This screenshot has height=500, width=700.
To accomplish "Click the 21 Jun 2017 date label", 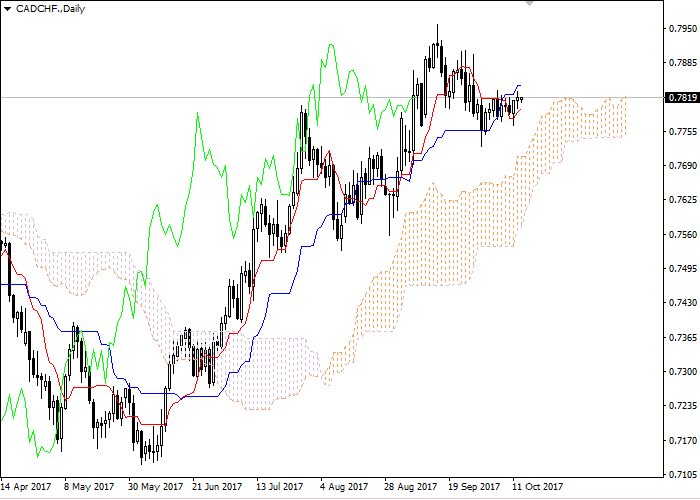I will click(x=217, y=486).
